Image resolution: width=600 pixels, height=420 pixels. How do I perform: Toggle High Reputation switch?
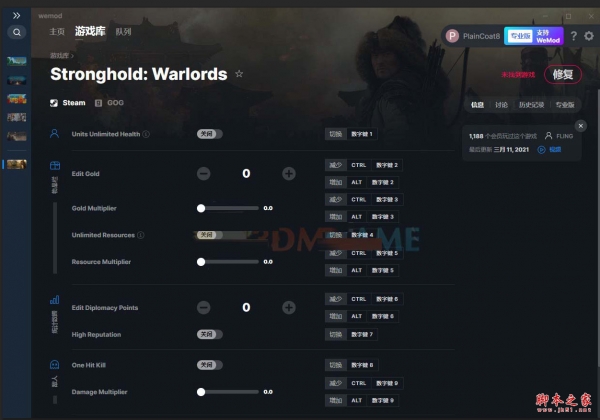pyautogui.click(x=209, y=334)
